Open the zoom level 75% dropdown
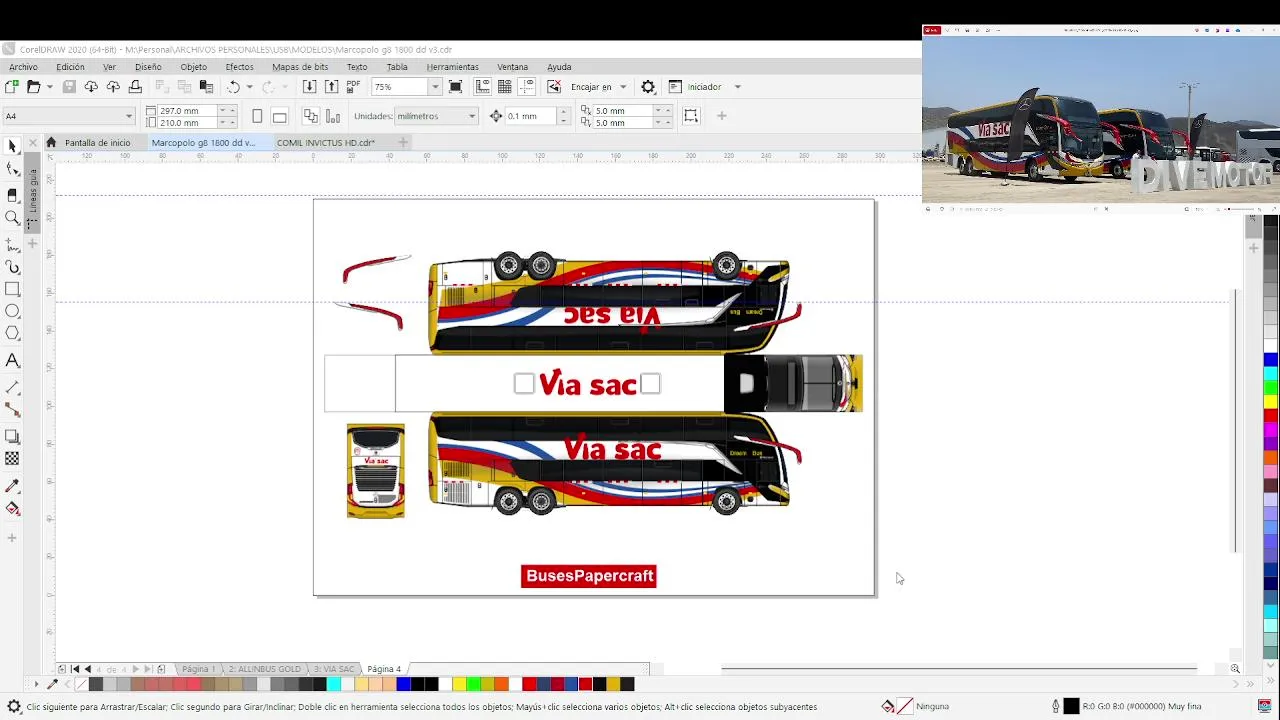 pos(434,87)
